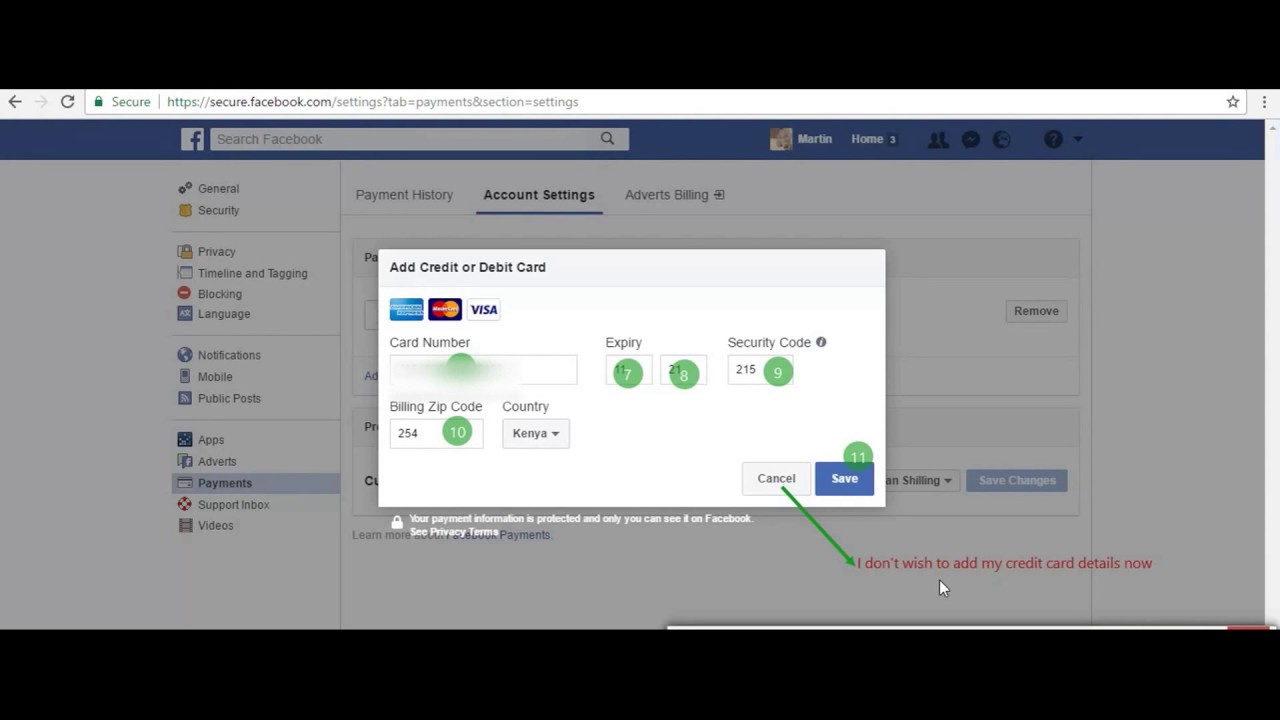The height and width of the screenshot is (720, 1280).
Task: Click the Facebook logo icon
Action: [x=192, y=139]
